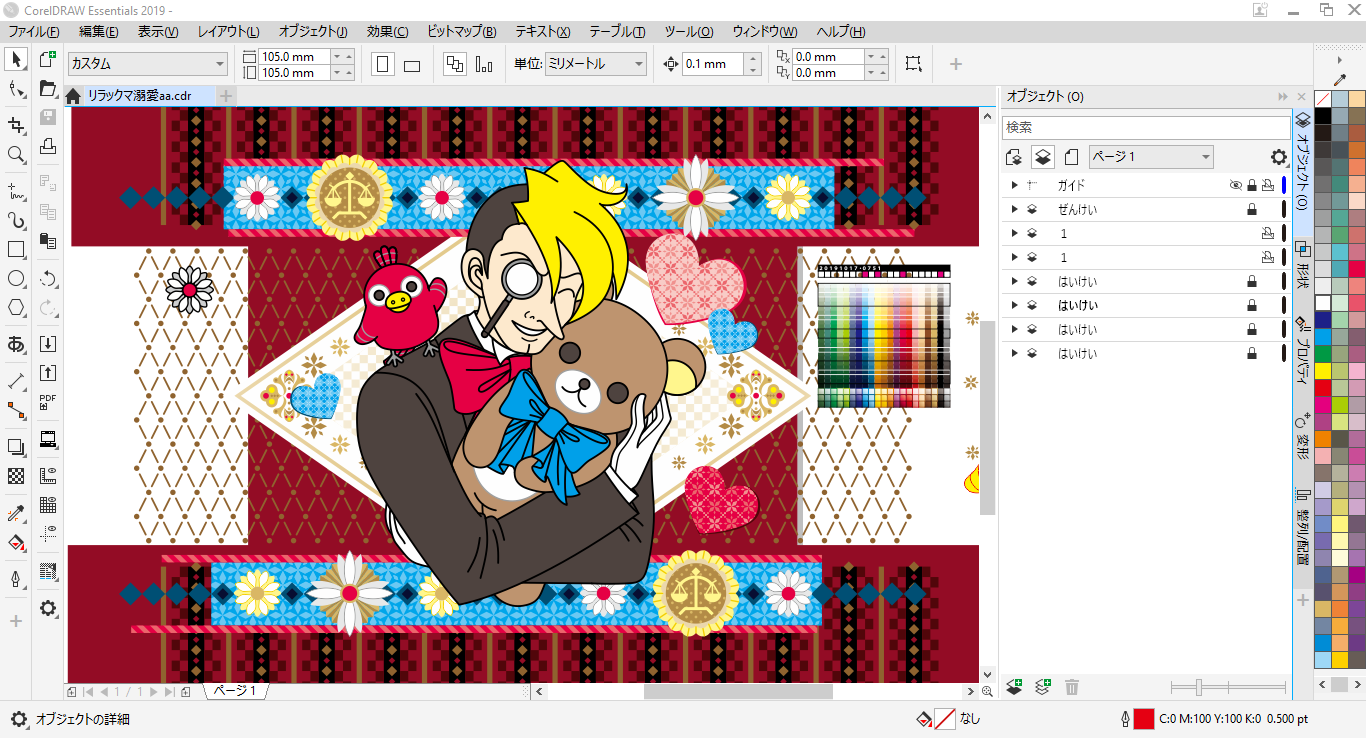Choose the Rectangle tool
This screenshot has width=1366, height=738.
pyautogui.click(x=16, y=249)
